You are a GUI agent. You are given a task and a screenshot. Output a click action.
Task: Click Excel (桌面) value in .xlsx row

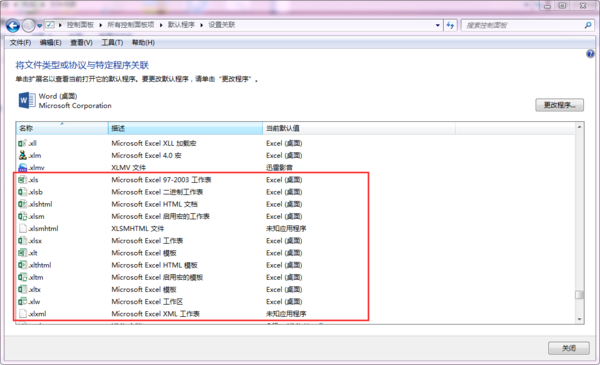(284, 241)
